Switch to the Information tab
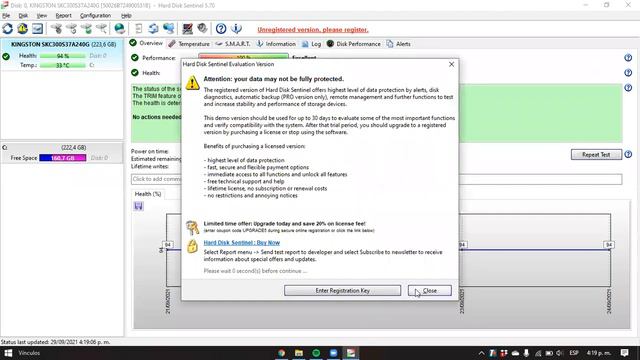Image resolution: width=640 pixels, height=360 pixels. pos(276,44)
